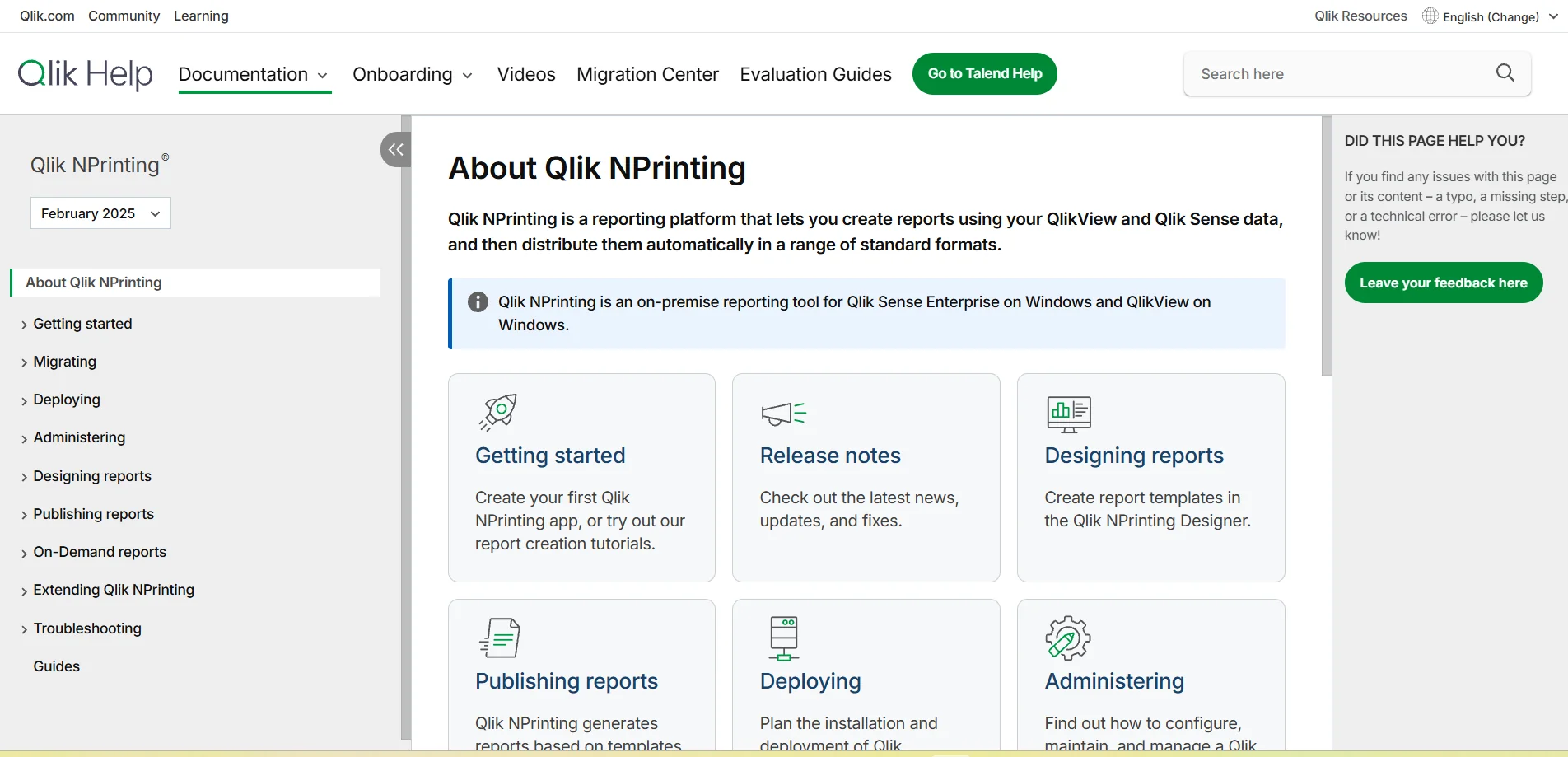This screenshot has width=1568, height=757.
Task: Click the Go to Talend Help button
Action: point(985,73)
